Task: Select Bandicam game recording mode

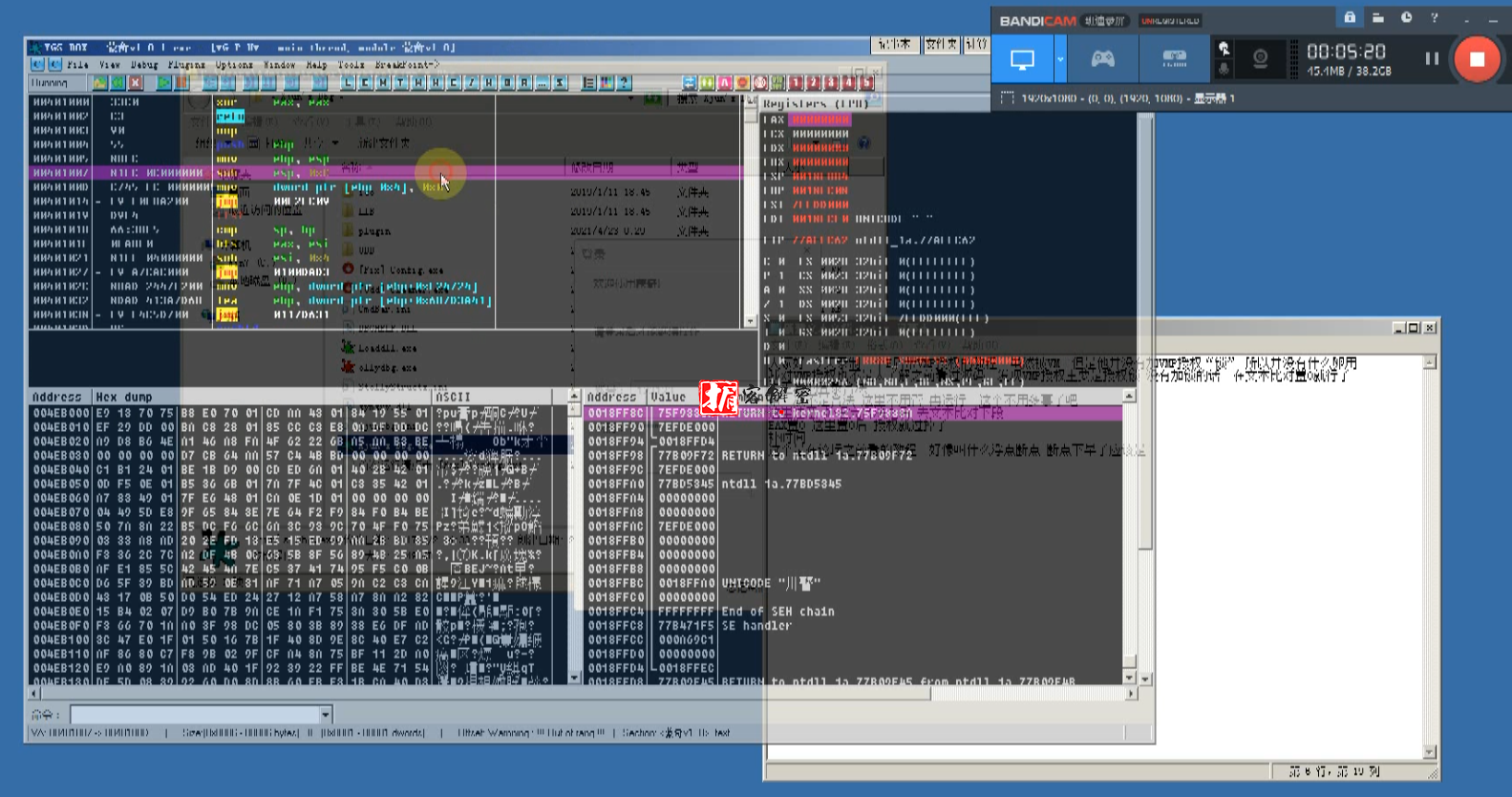Action: [x=1102, y=59]
